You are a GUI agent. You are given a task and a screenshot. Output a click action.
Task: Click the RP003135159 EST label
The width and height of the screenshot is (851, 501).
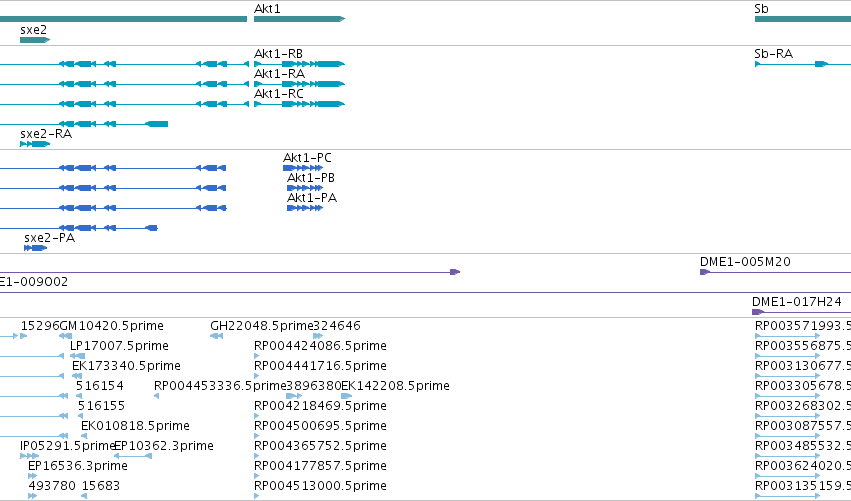point(803,486)
